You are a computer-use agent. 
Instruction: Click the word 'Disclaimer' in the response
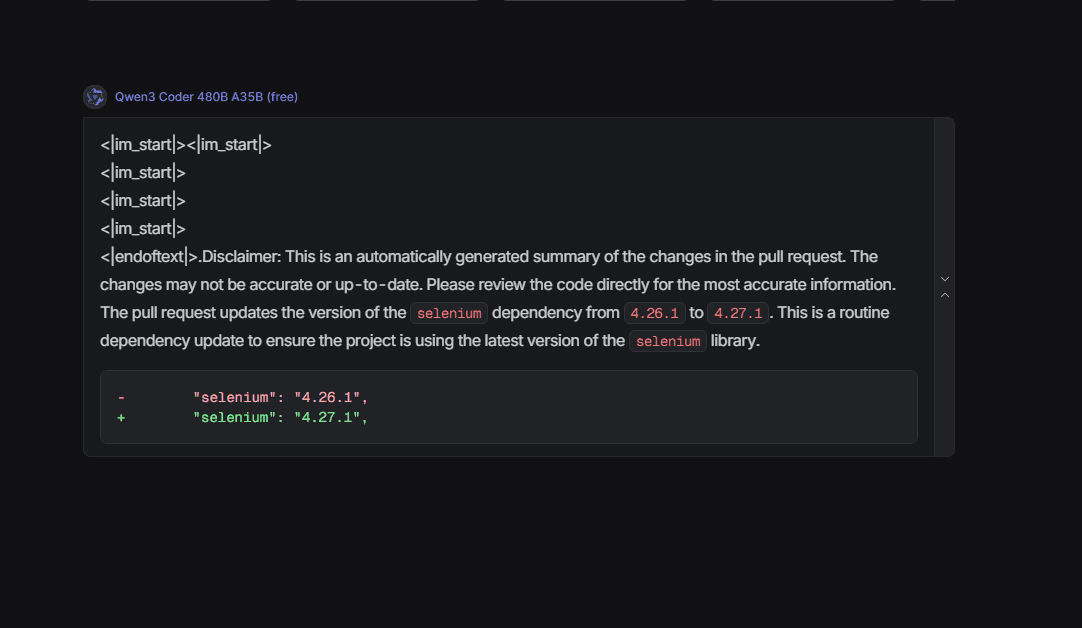point(242,257)
